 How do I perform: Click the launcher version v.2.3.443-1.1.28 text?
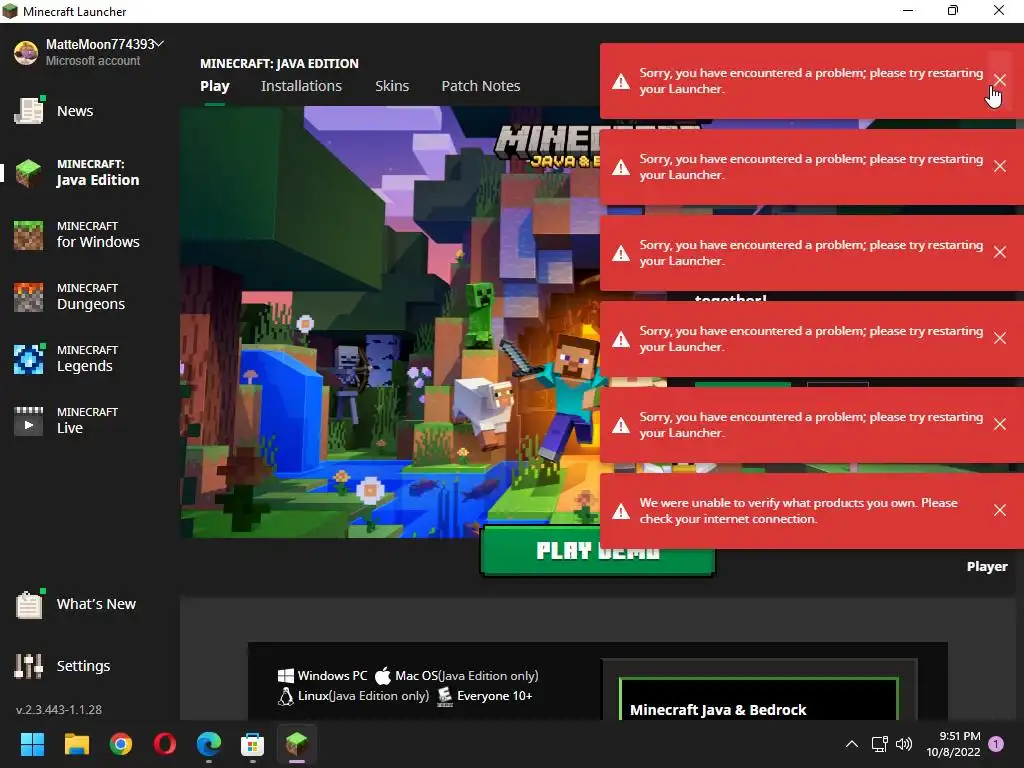[59, 709]
